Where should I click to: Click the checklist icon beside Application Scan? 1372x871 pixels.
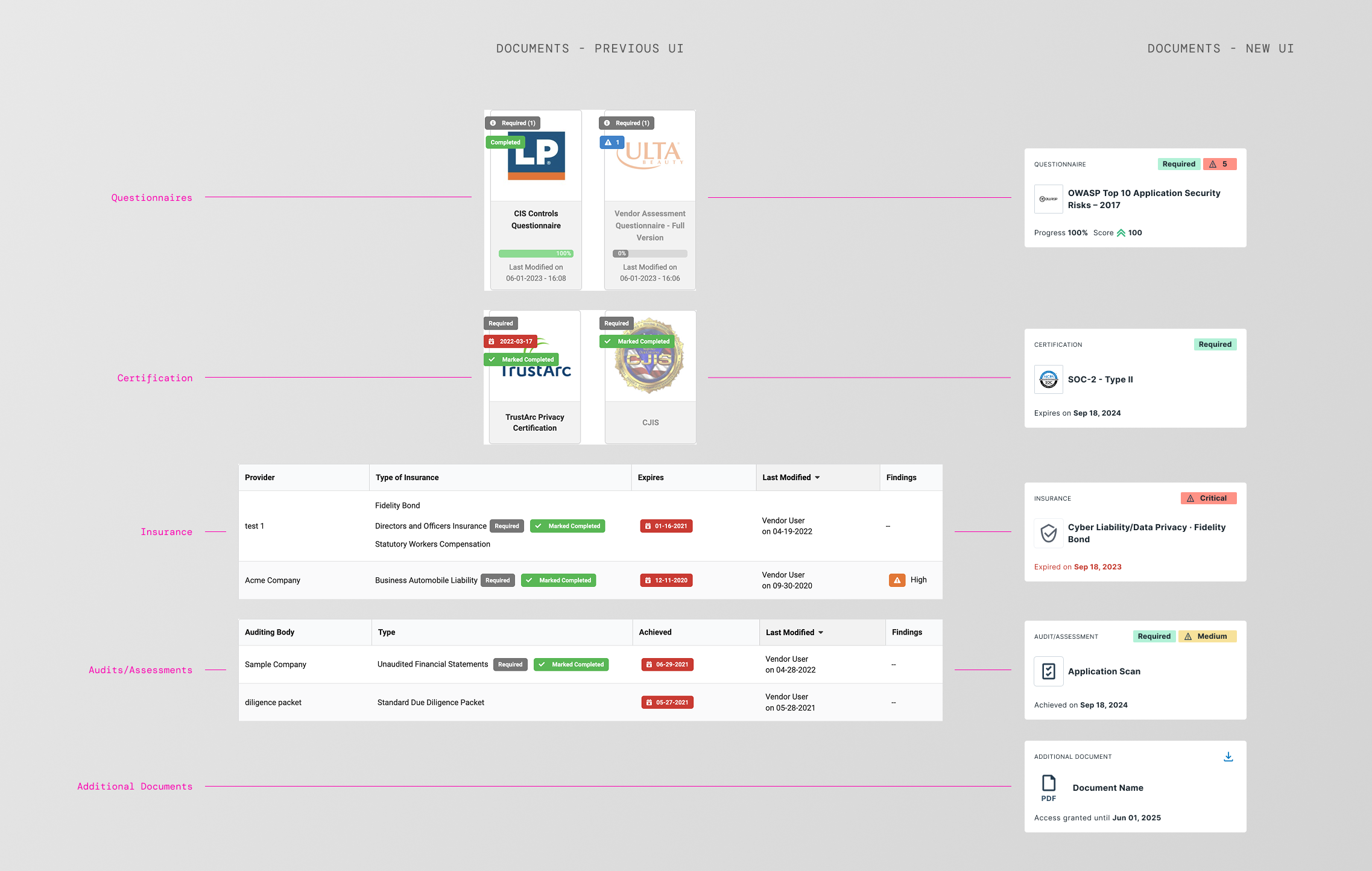[1049, 671]
